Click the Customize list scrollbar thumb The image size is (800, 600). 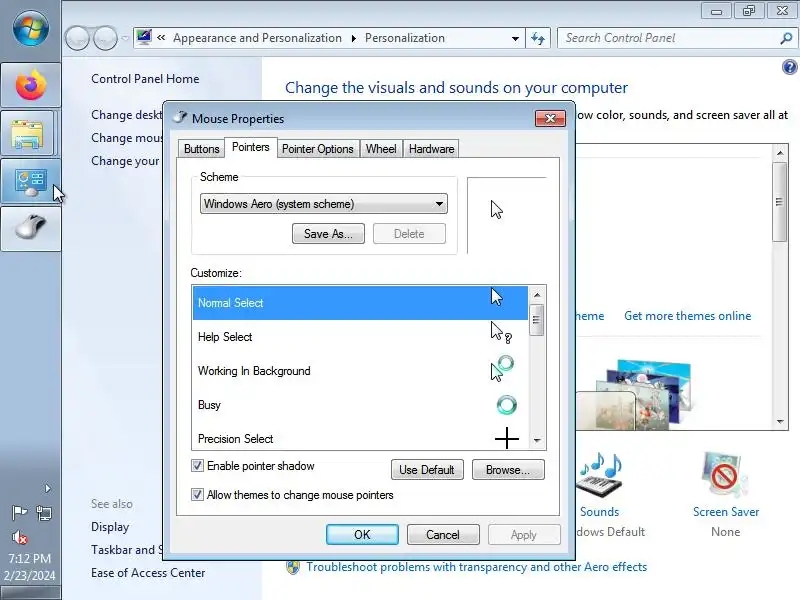pyautogui.click(x=536, y=320)
